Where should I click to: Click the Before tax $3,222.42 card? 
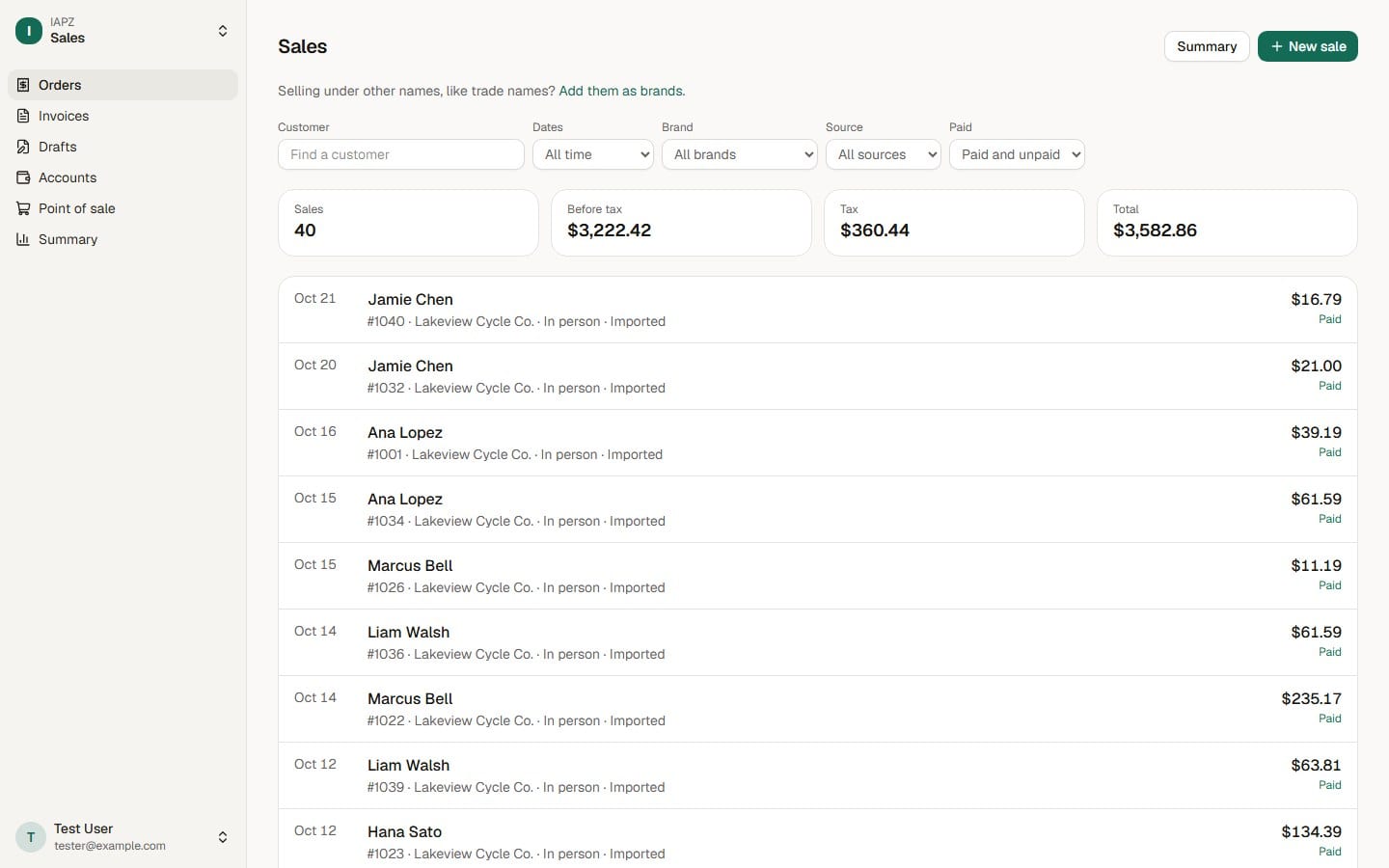click(x=681, y=223)
